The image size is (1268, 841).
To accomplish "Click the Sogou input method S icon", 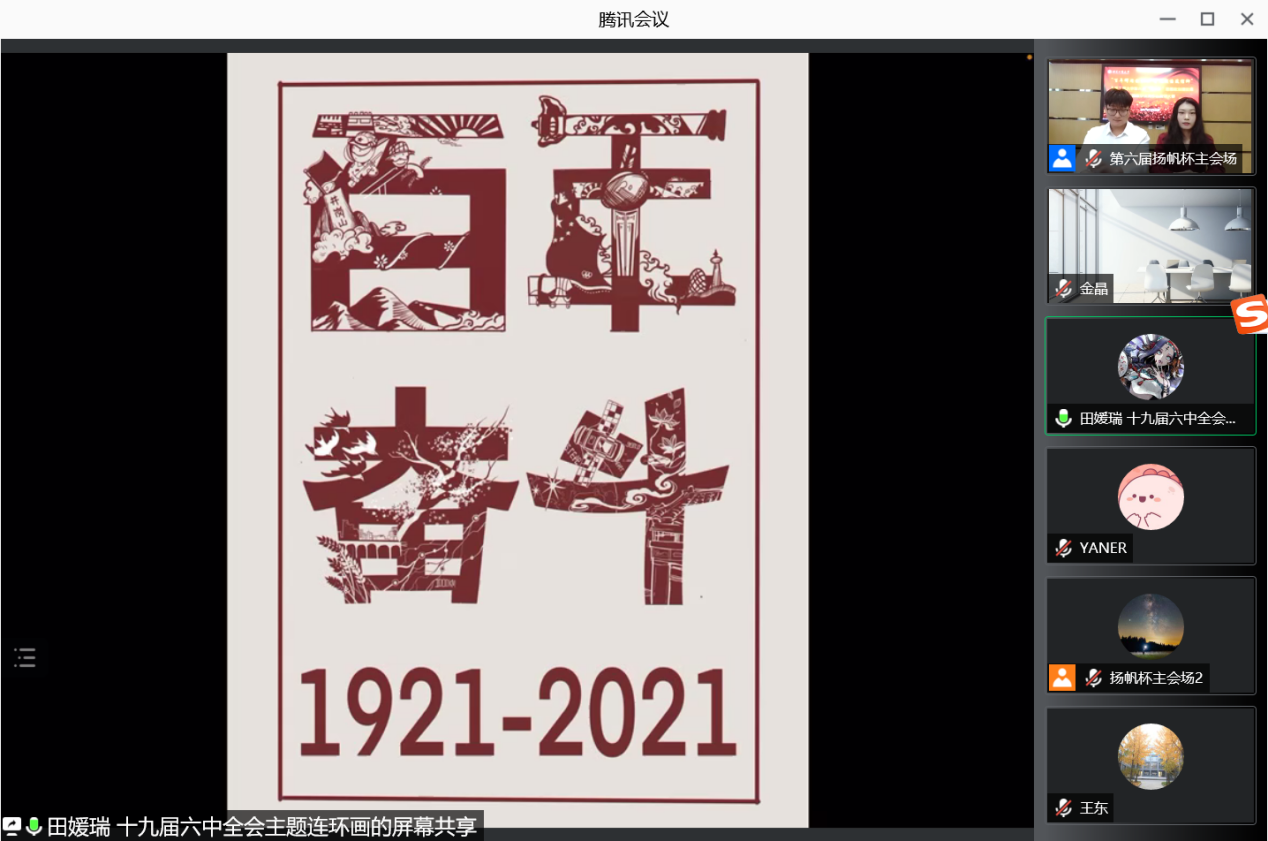I will point(1250,315).
